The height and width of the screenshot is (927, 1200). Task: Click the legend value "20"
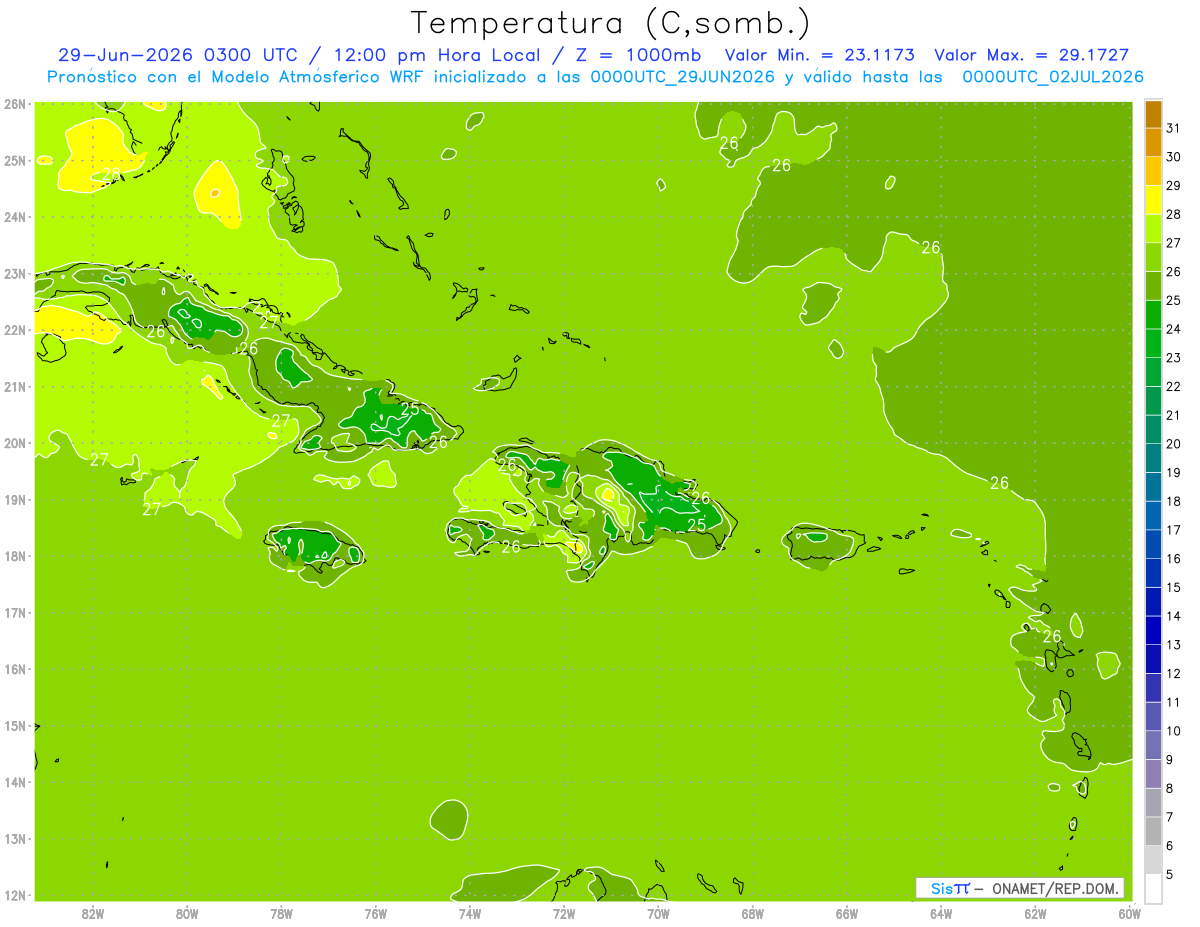pyautogui.click(x=1174, y=444)
